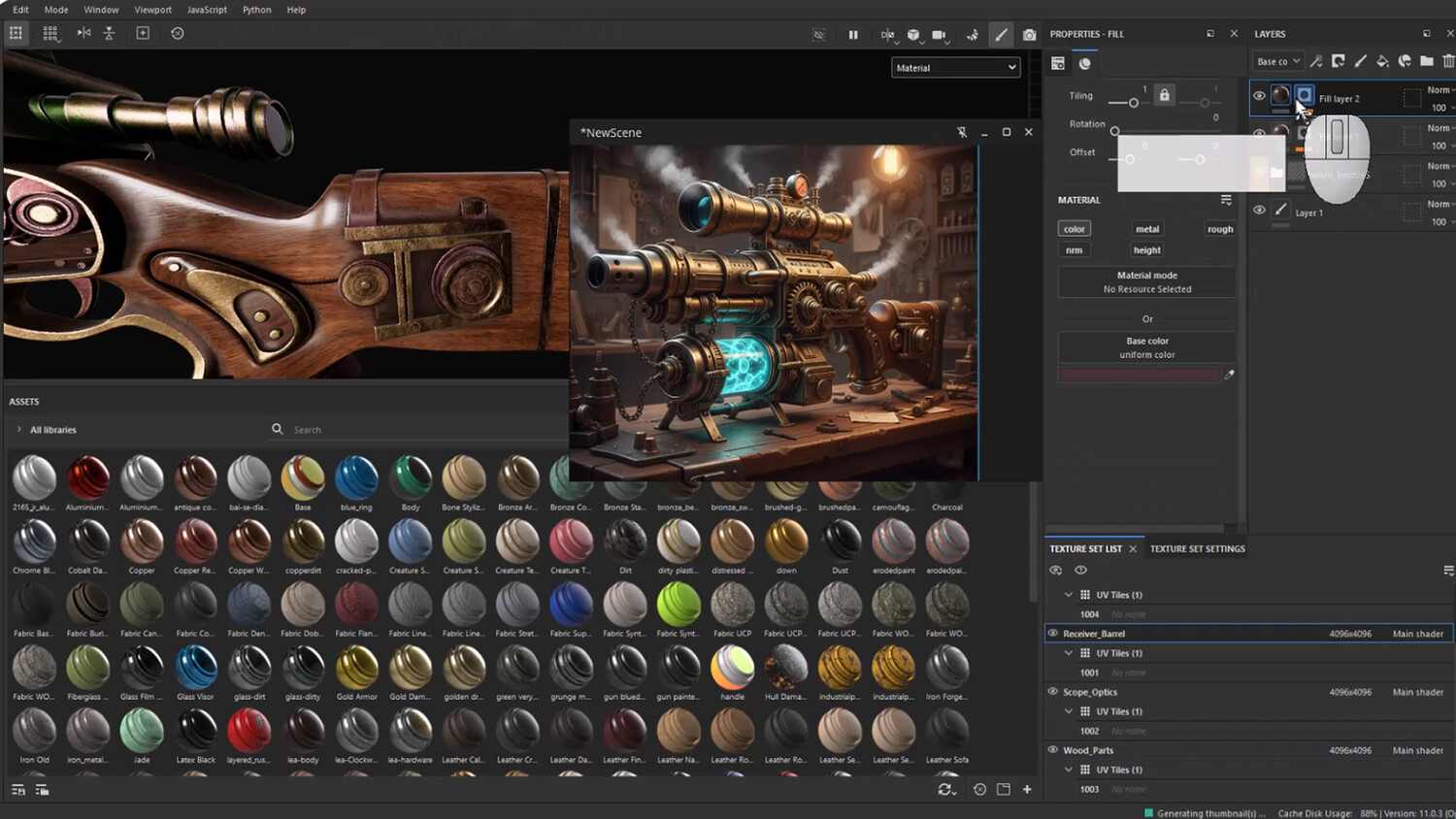Viewport: 1456px width, 819px height.
Task: Click the smart material icon in Layers toolbar
Action: [1405, 61]
